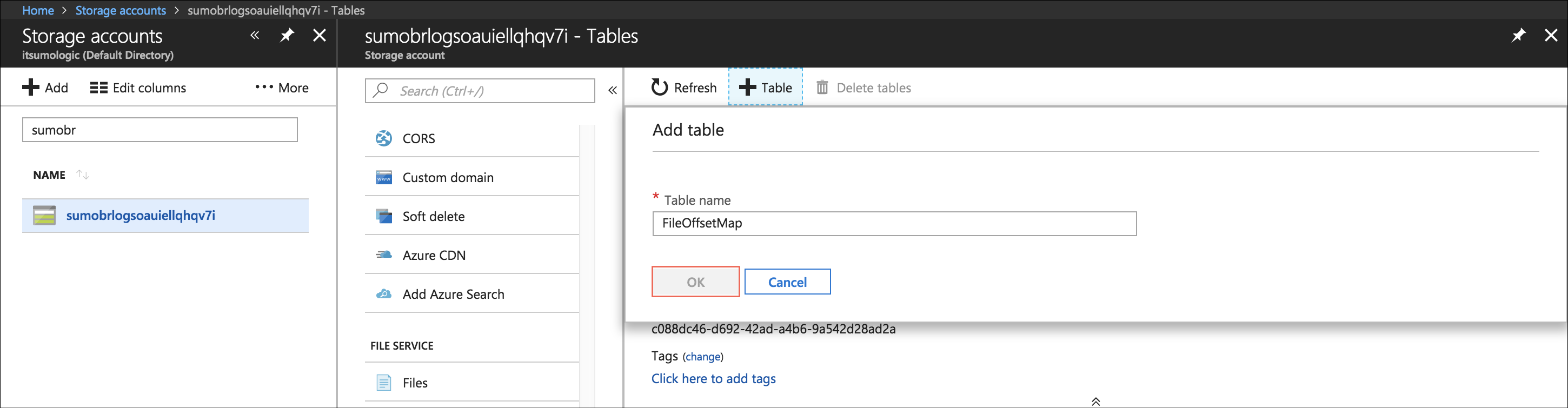1568x408 pixels.
Task: Select the Soft delete option
Action: pos(433,217)
